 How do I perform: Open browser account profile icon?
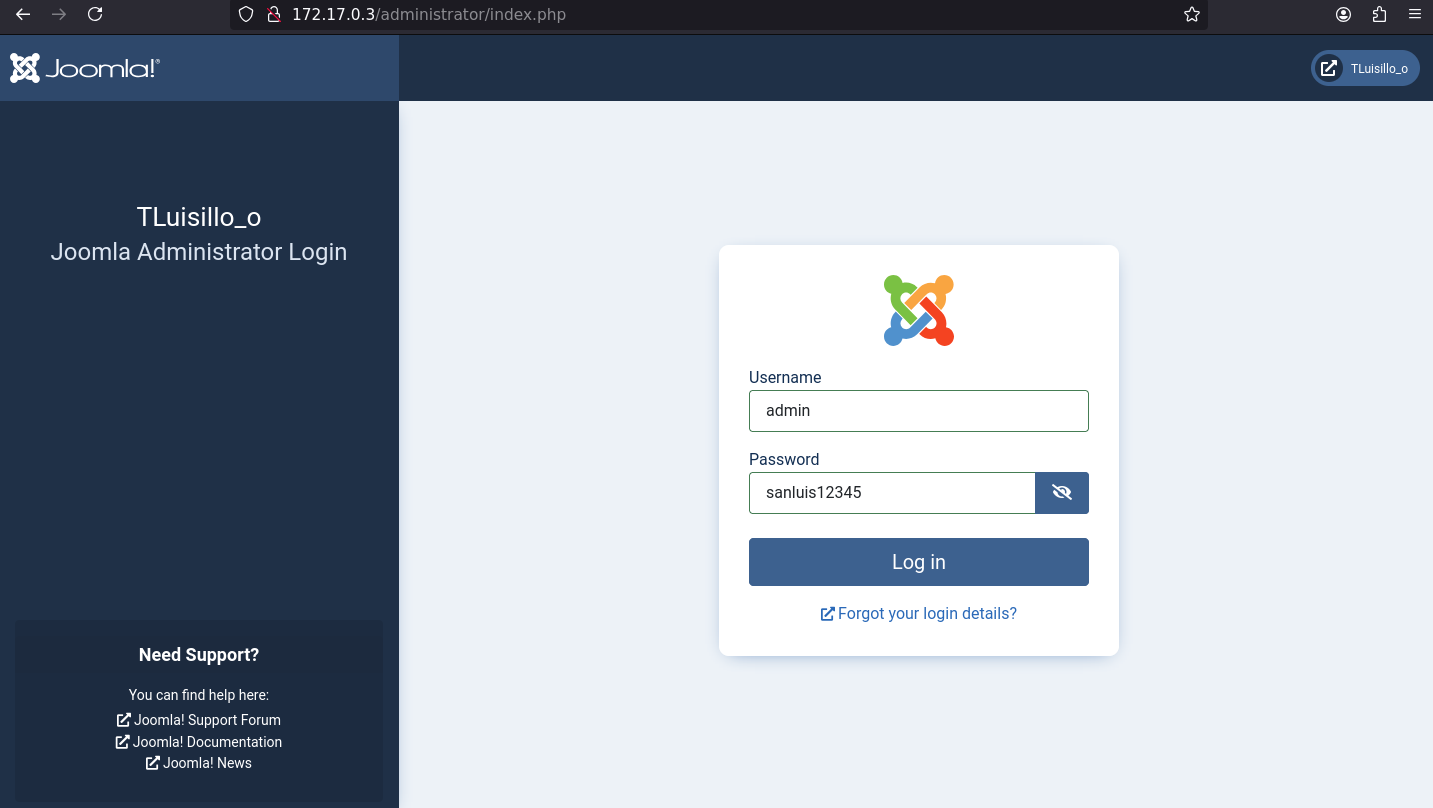tap(1344, 14)
